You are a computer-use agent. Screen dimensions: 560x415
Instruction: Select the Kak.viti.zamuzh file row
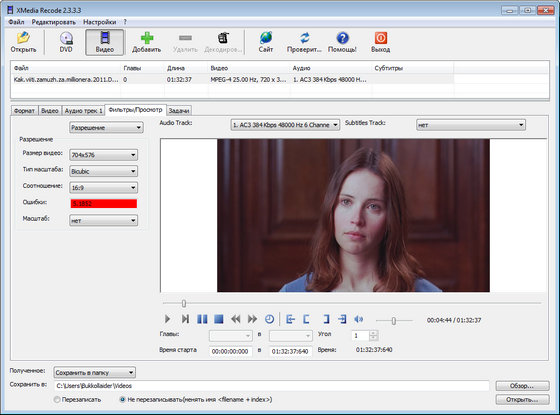[232, 80]
